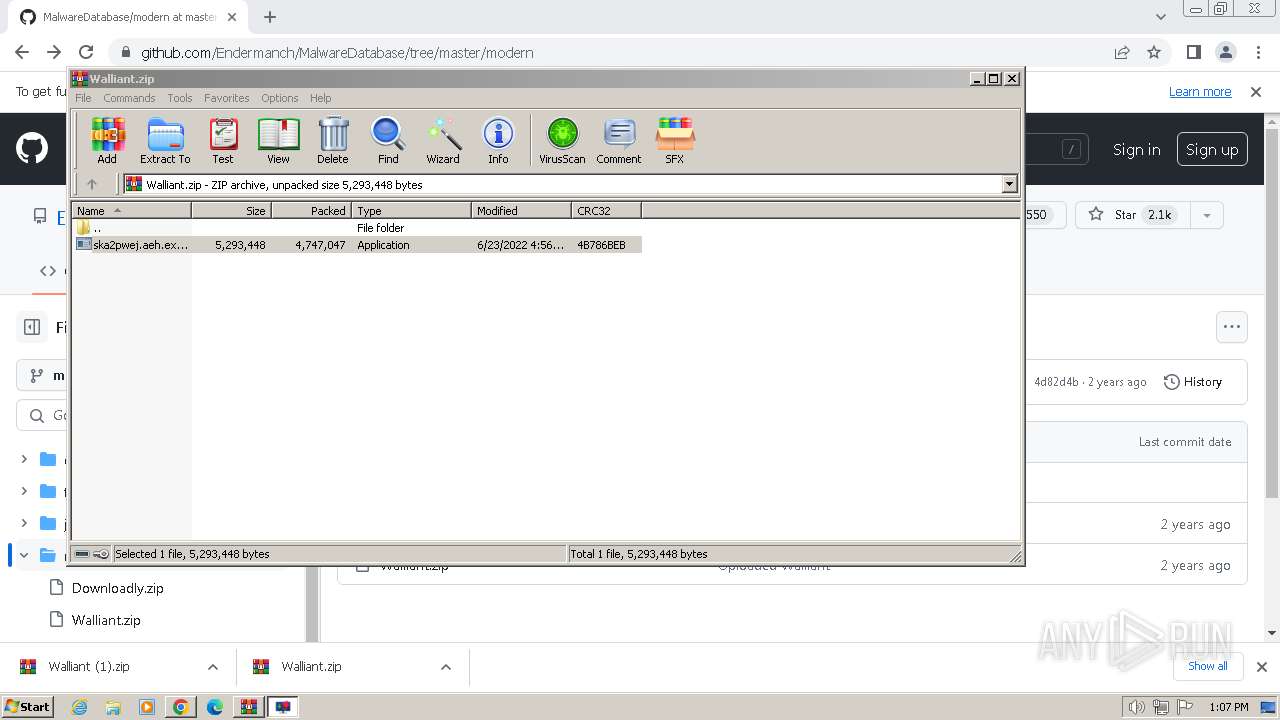Open the commit History link
Screen dimensions: 1280x720
coord(1193,382)
